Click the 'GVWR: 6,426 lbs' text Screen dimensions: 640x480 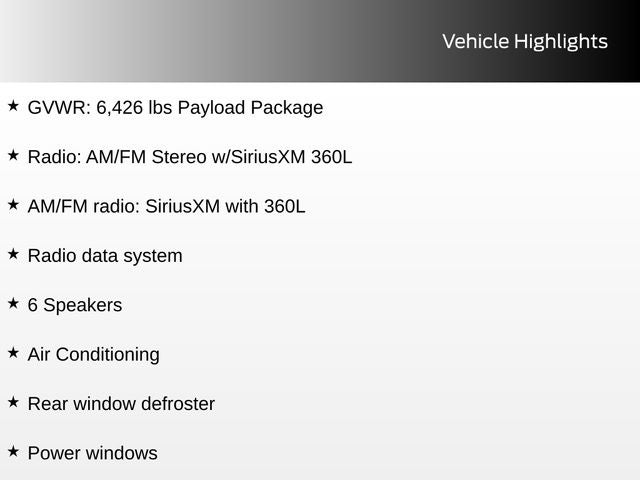[x=100, y=107]
